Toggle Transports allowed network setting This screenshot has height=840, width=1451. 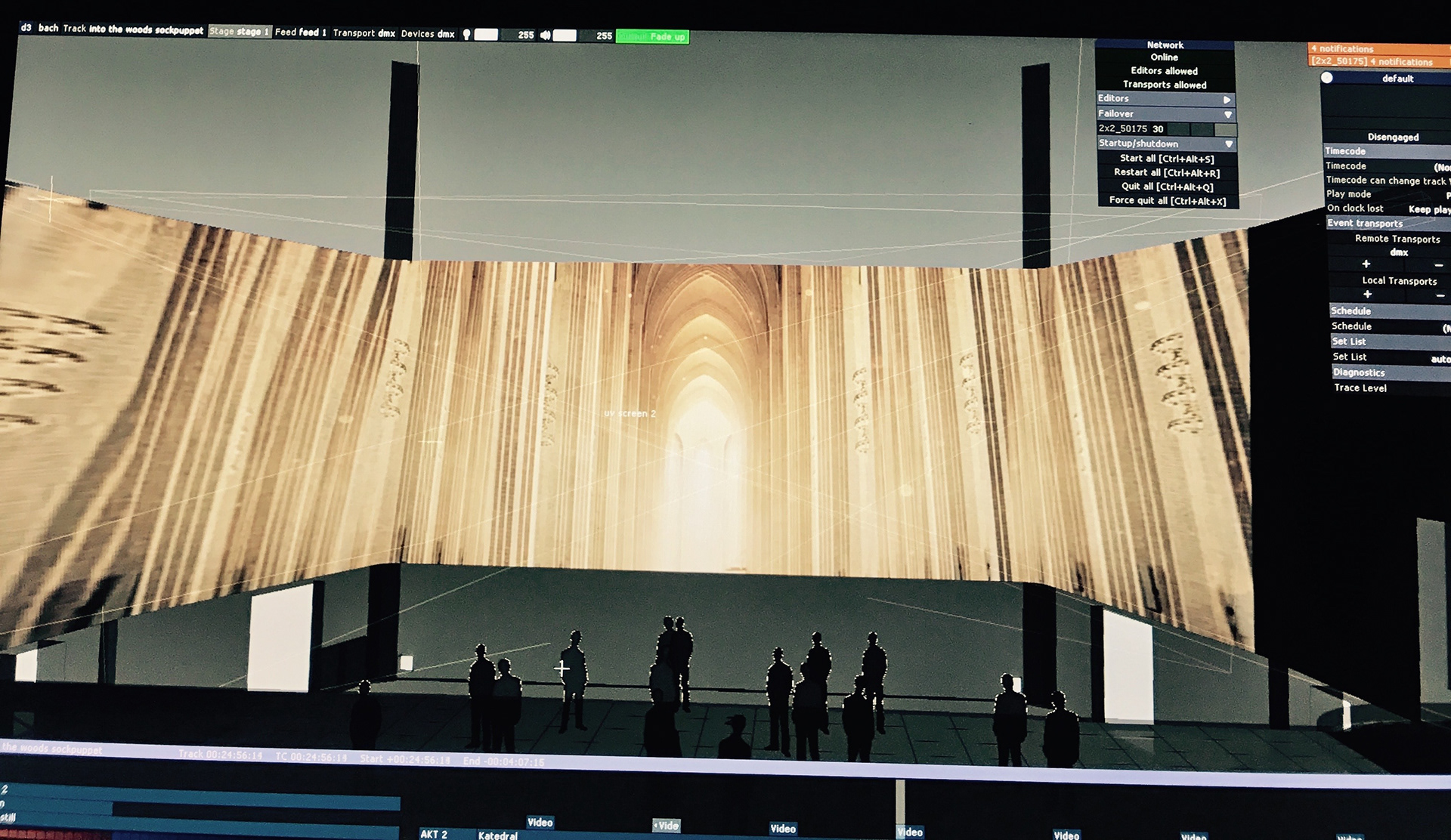(1164, 85)
